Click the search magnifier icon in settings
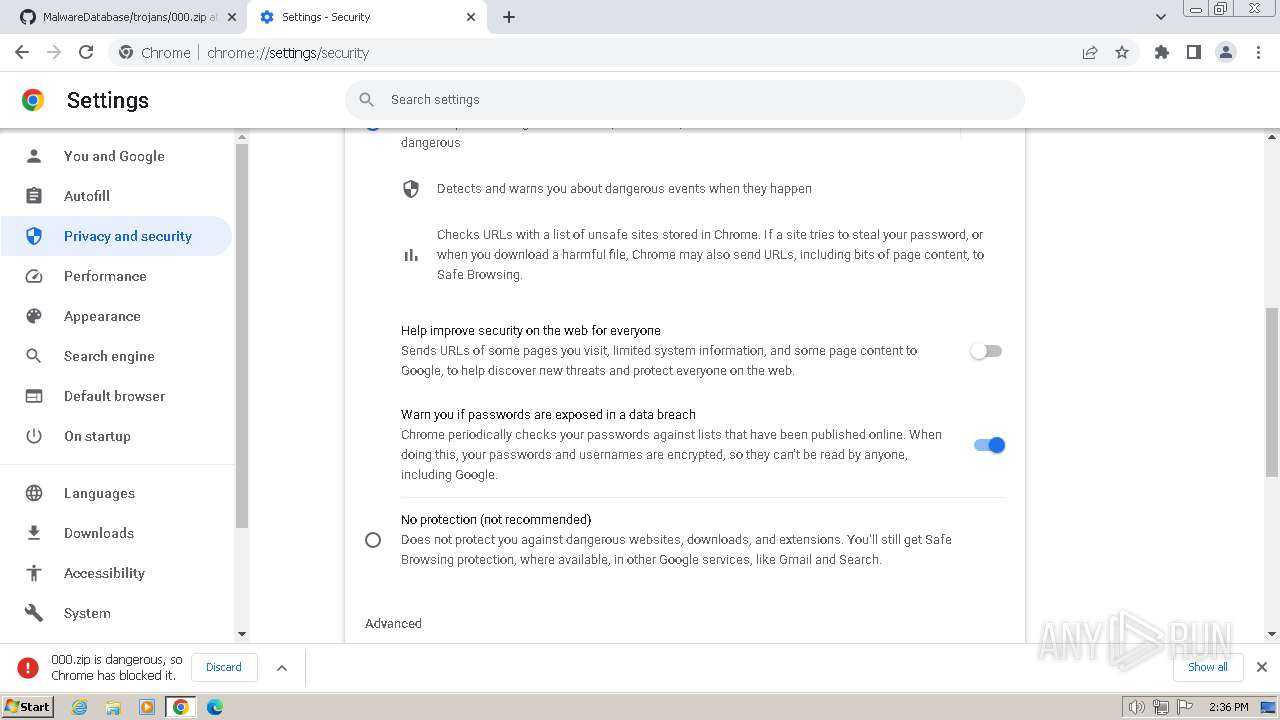1280x720 pixels. 366,99
